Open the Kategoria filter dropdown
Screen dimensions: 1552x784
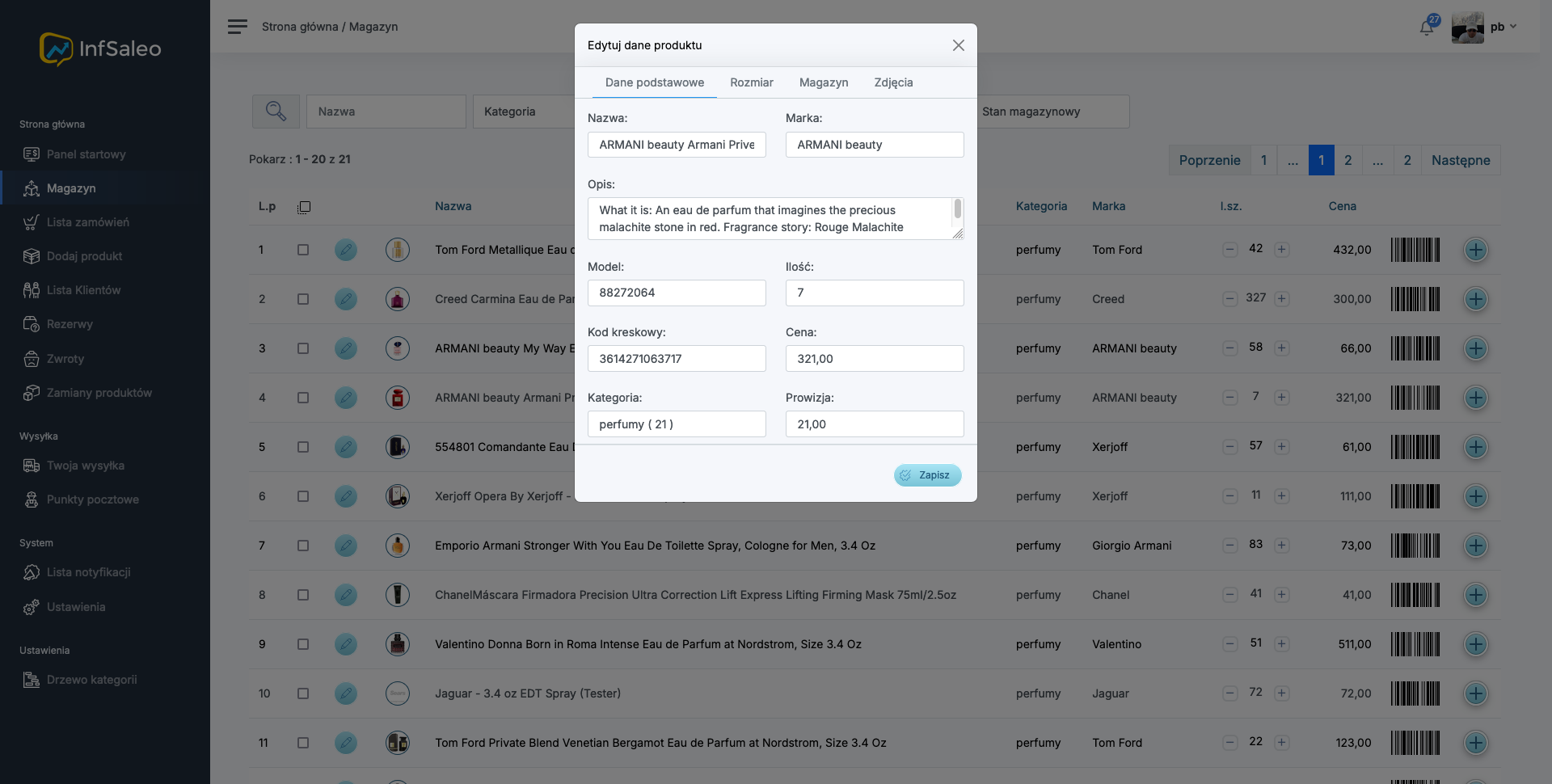(524, 112)
